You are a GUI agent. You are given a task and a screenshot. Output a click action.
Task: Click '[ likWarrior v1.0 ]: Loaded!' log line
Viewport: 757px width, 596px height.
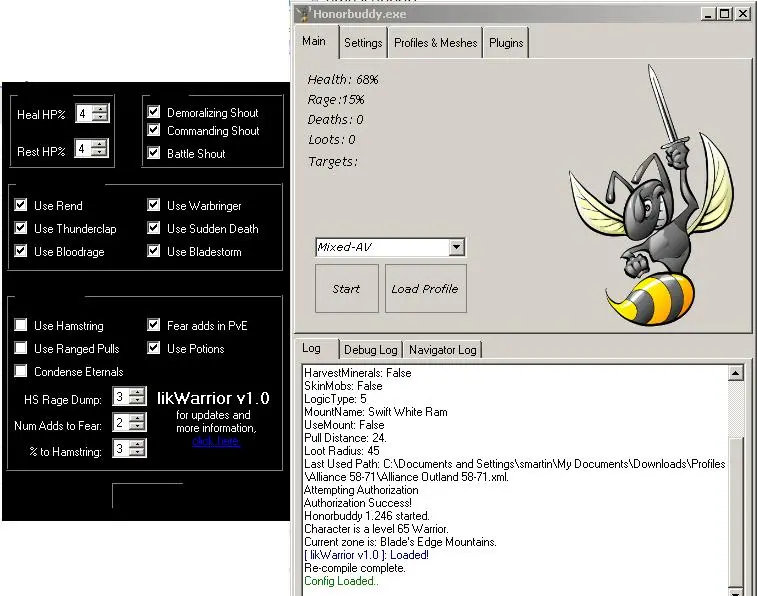point(366,555)
